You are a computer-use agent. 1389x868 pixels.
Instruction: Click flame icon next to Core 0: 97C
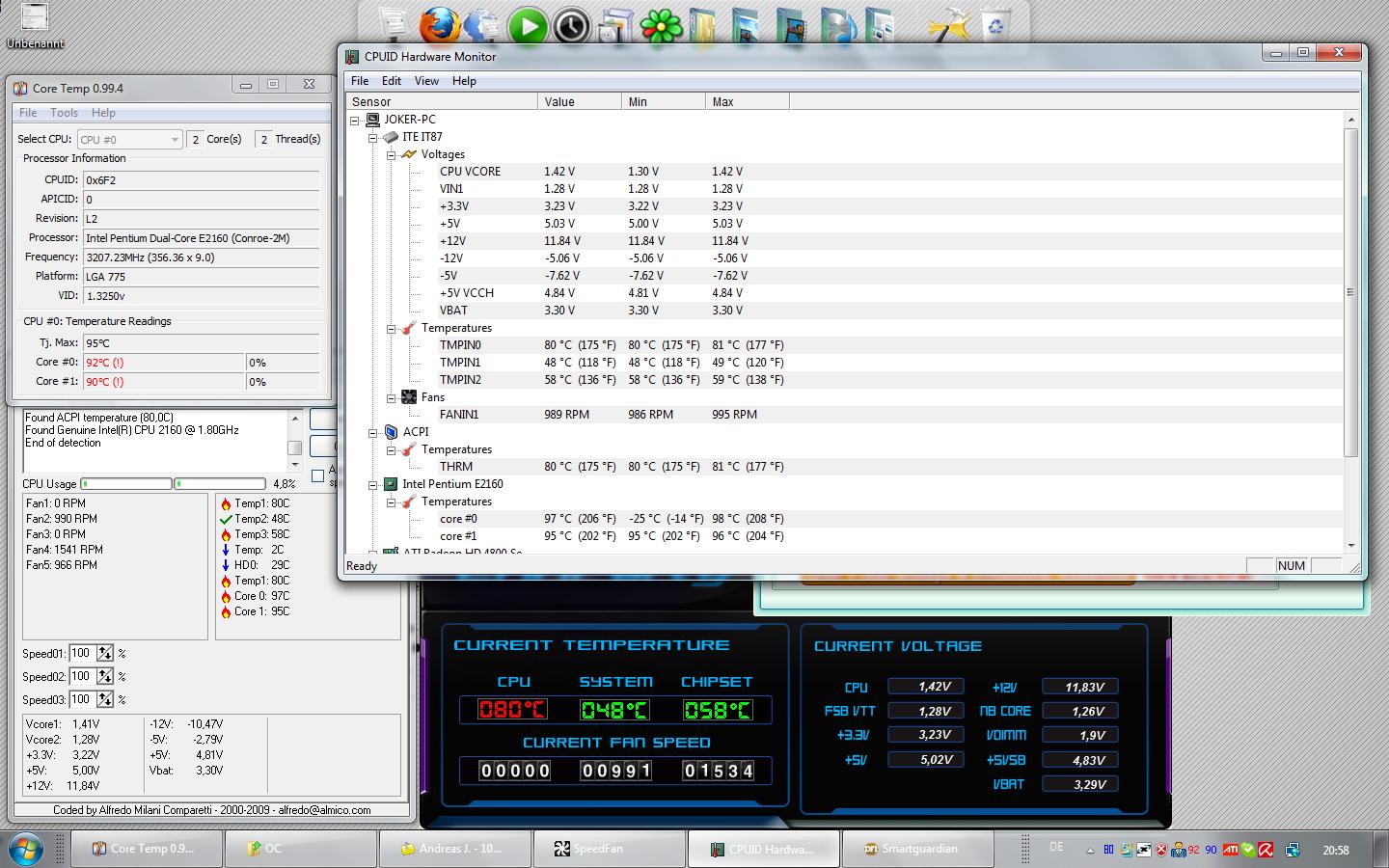point(226,596)
